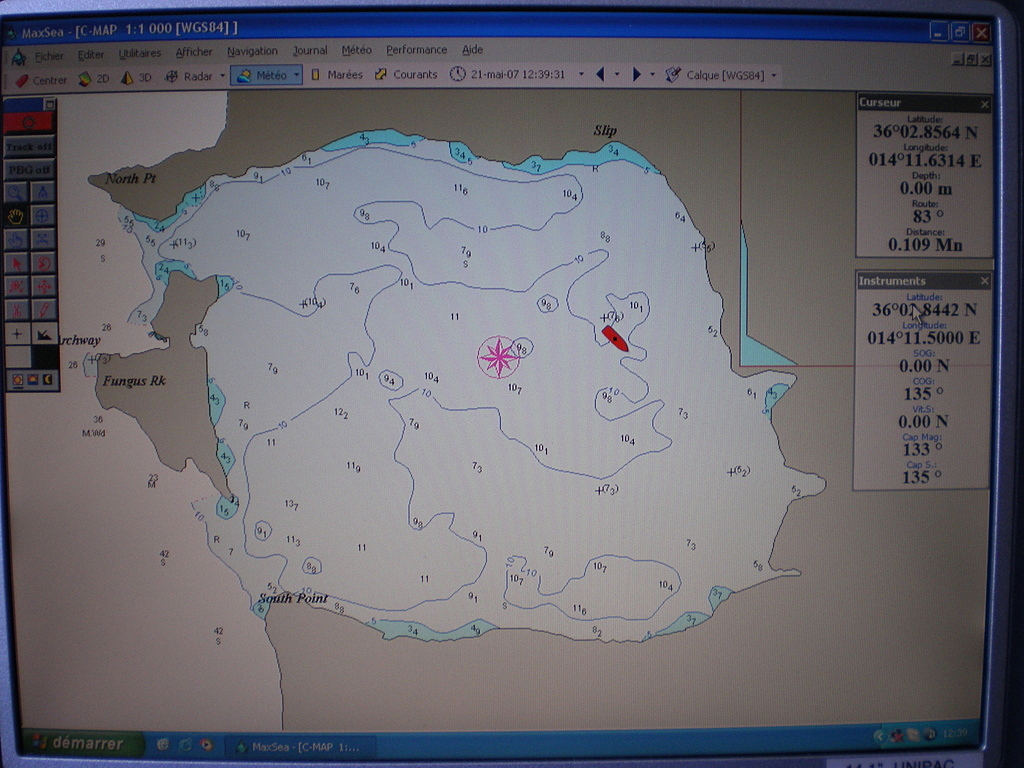This screenshot has width=1024, height=768.
Task: Toggle the Radar overlay button
Action: pyautogui.click(x=189, y=76)
